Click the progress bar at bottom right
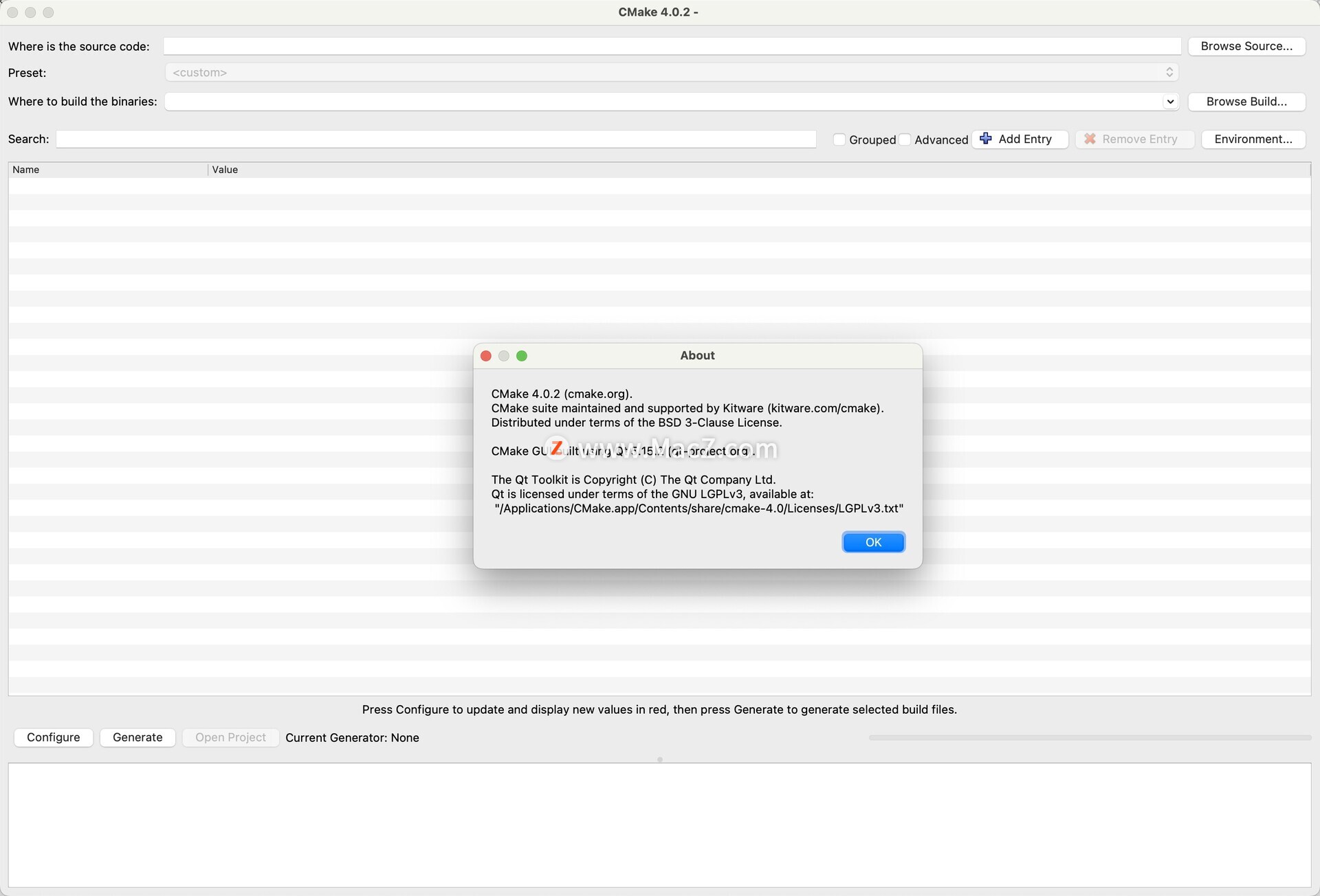The width and height of the screenshot is (1320, 896). (1090, 737)
